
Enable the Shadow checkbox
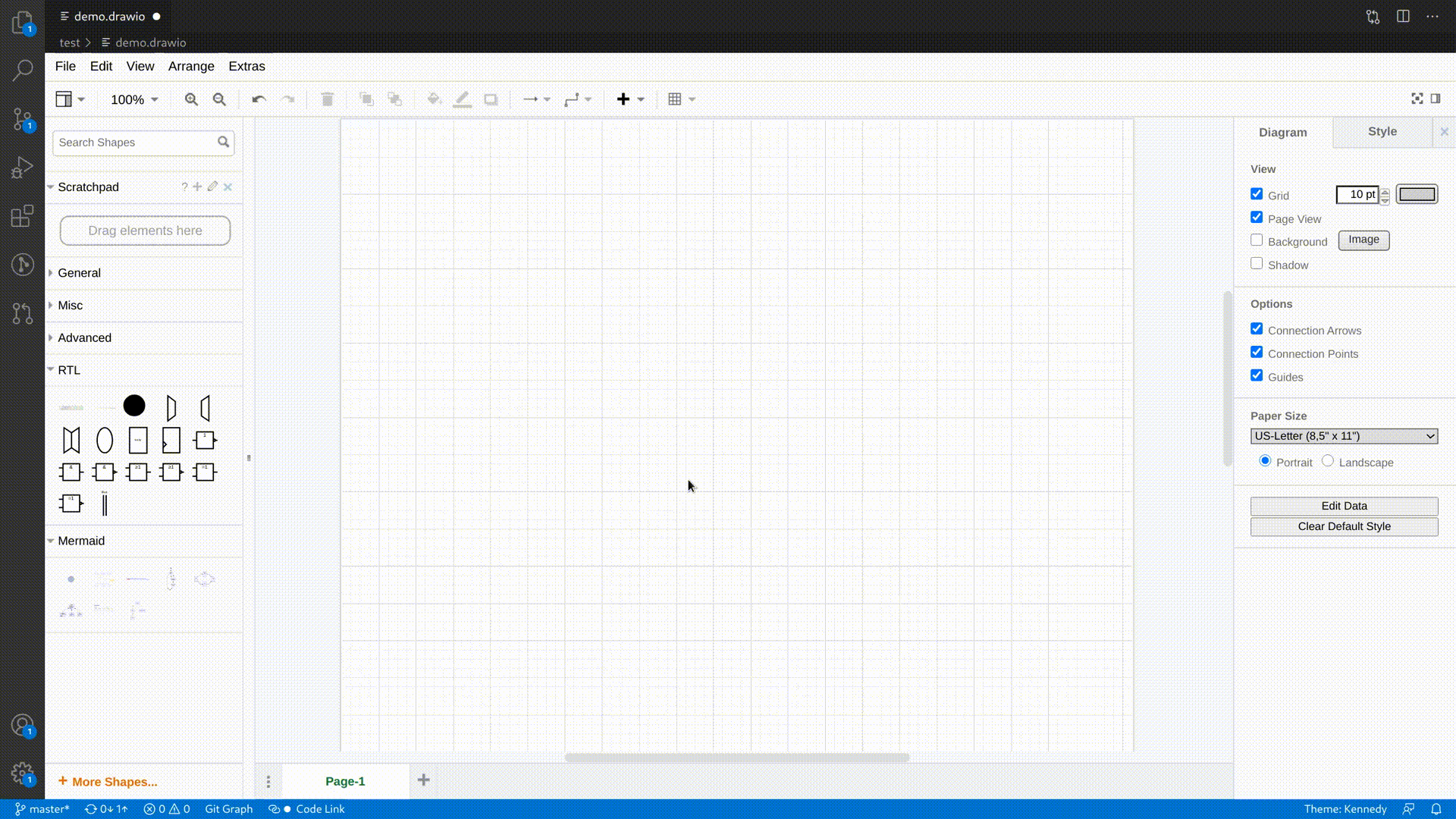(x=1258, y=264)
